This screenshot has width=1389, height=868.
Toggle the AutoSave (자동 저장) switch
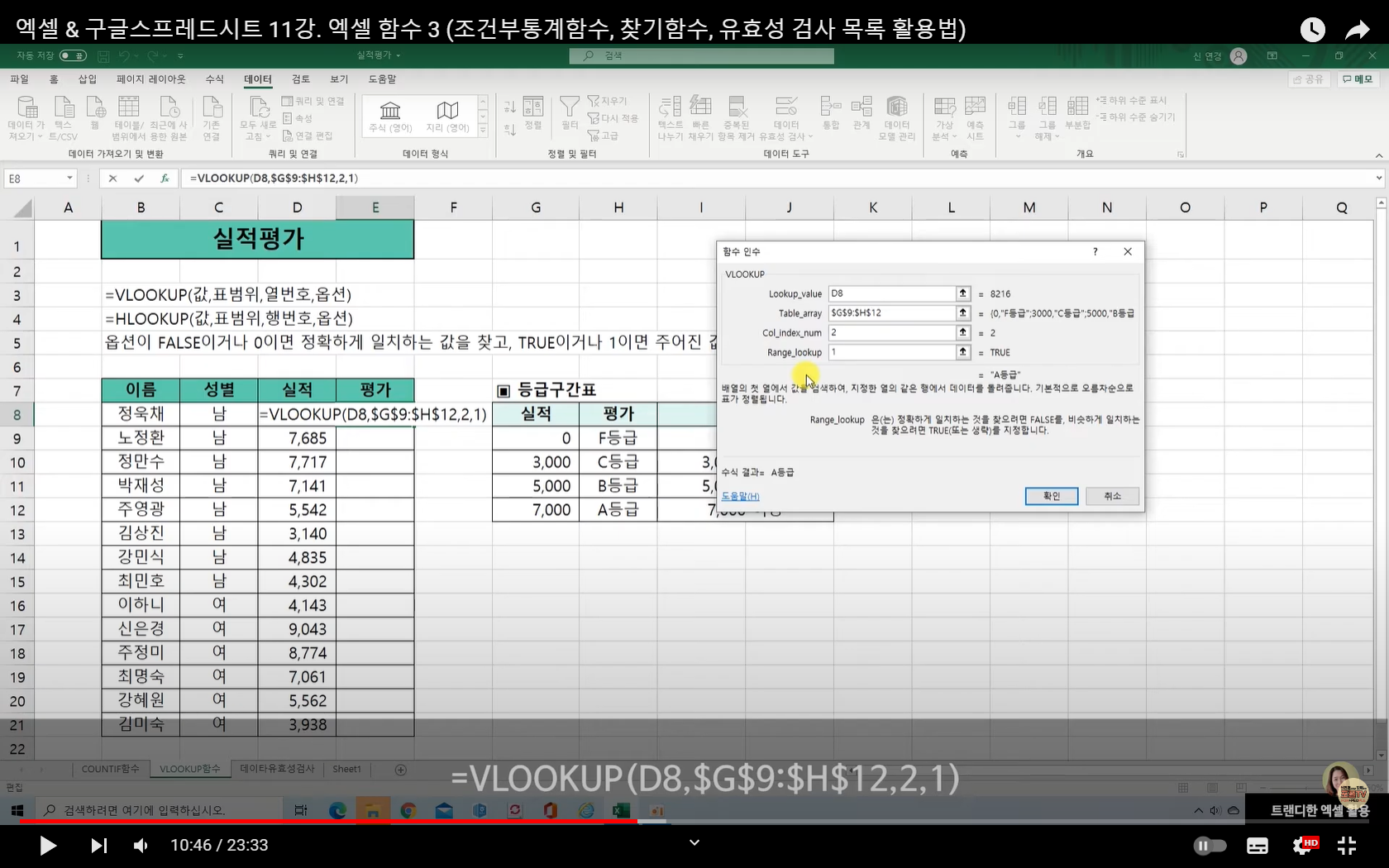point(74,55)
